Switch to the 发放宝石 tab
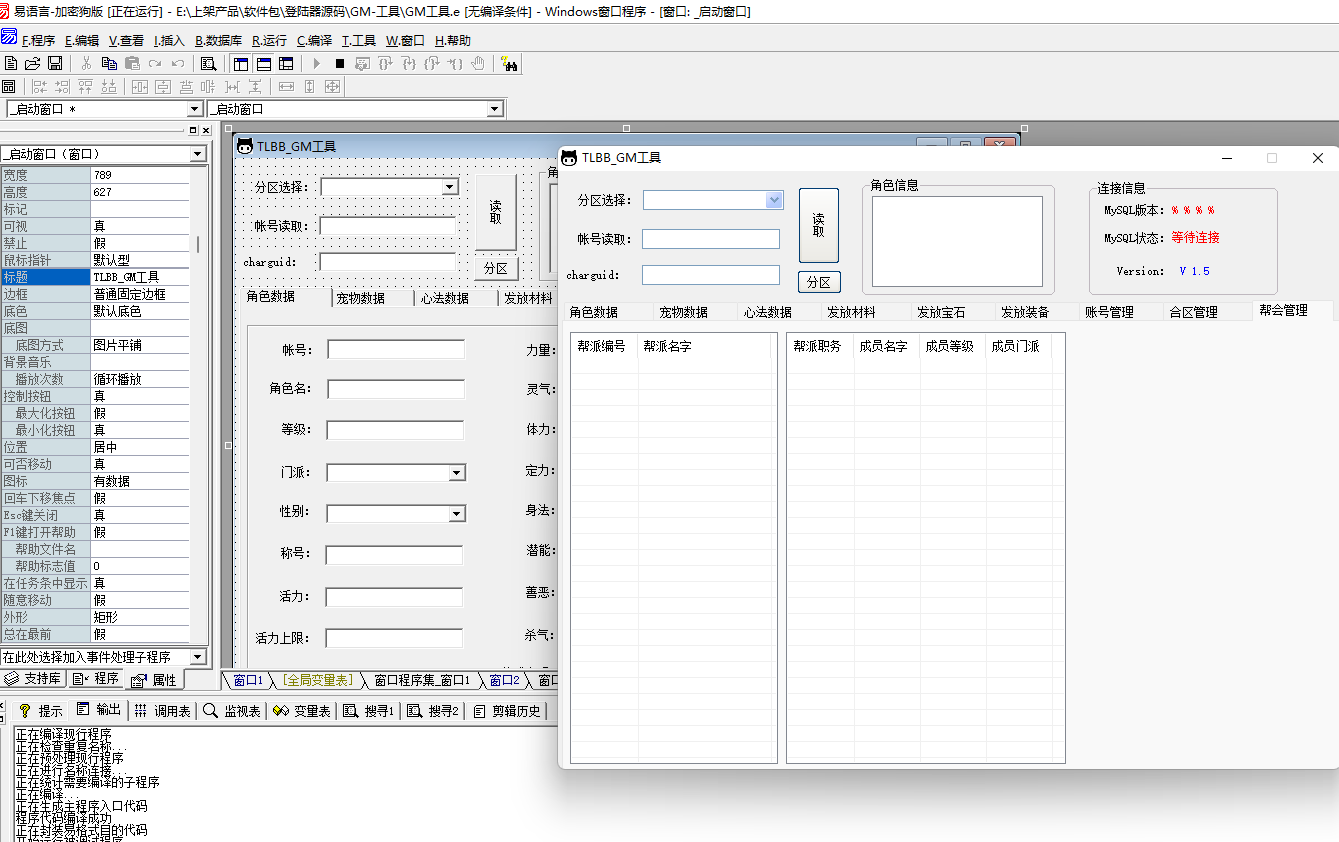1339x842 pixels. [x=940, y=312]
